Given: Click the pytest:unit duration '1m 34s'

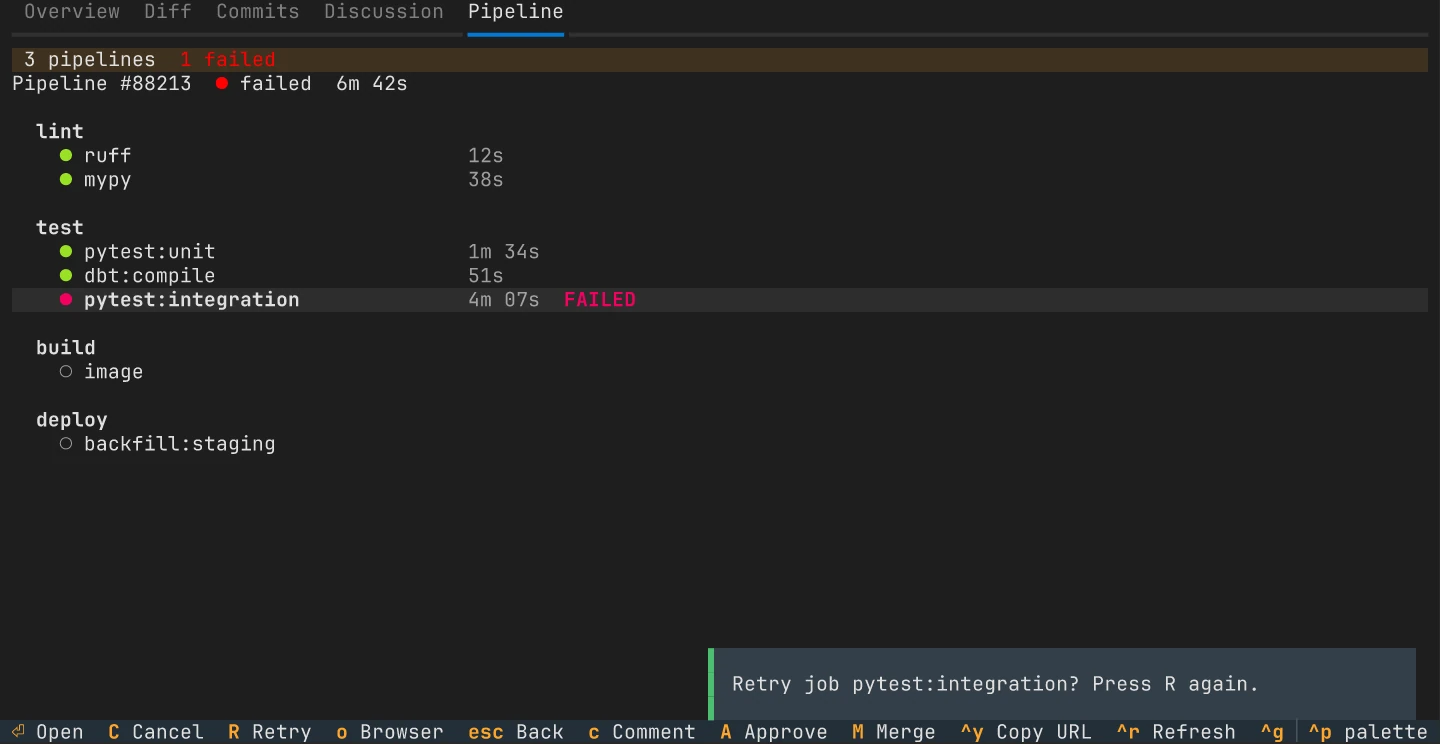Looking at the screenshot, I should pos(504,251).
